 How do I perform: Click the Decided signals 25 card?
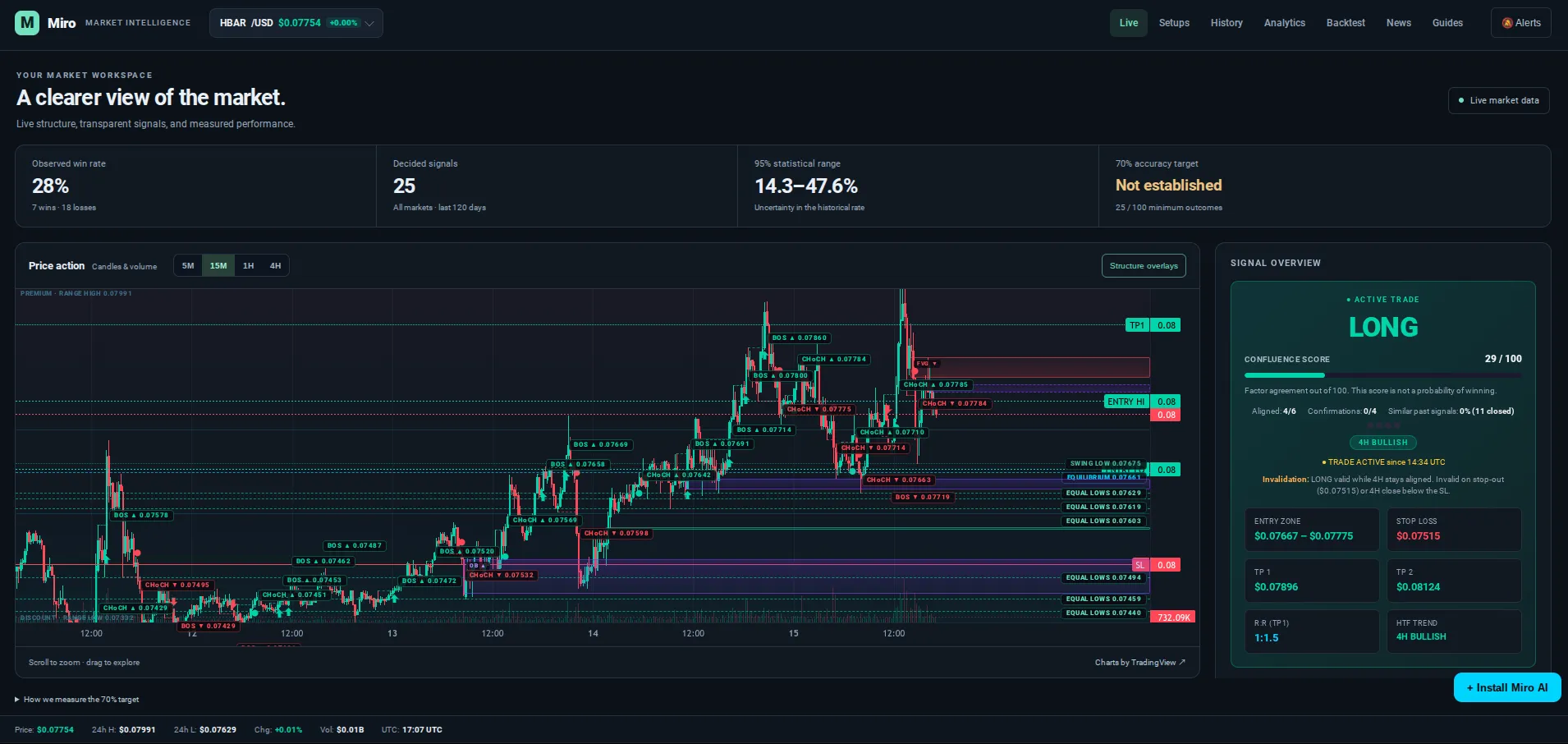coord(557,186)
